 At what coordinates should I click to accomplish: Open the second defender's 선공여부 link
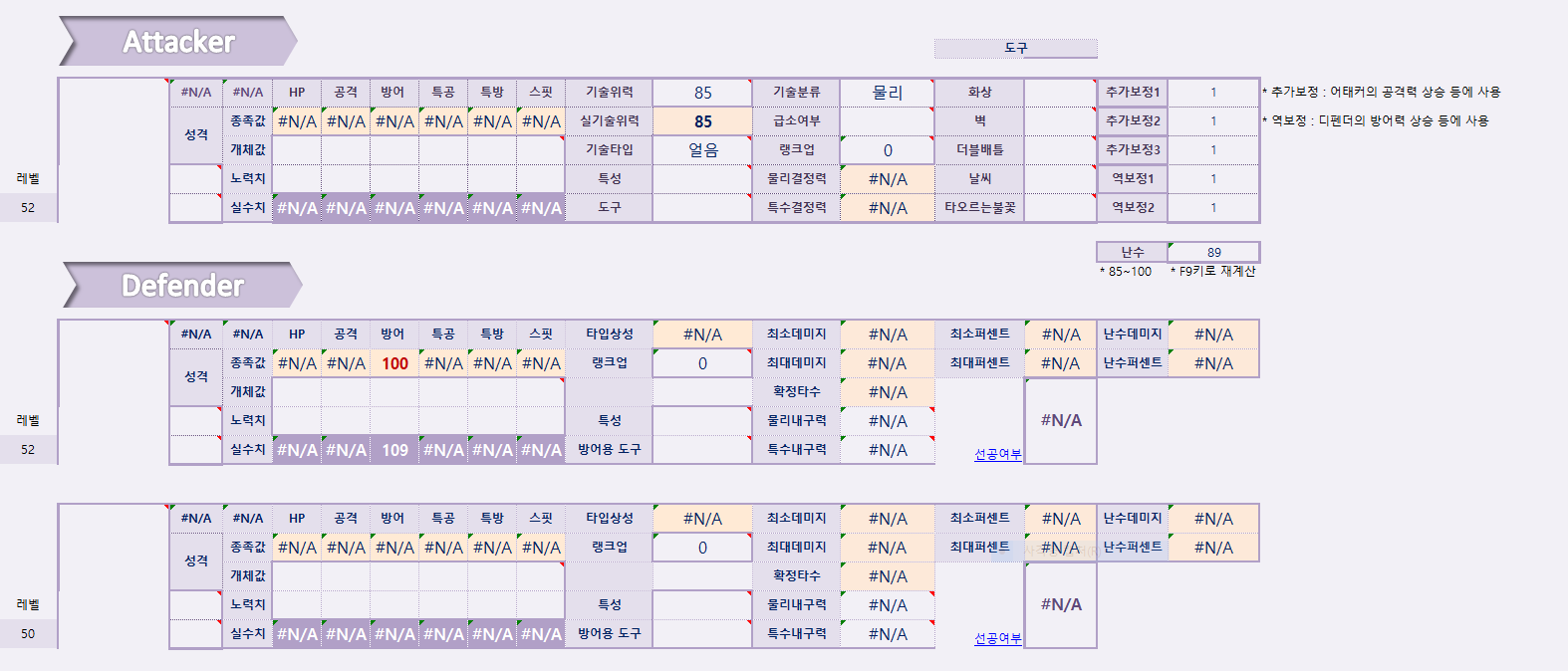(997, 638)
